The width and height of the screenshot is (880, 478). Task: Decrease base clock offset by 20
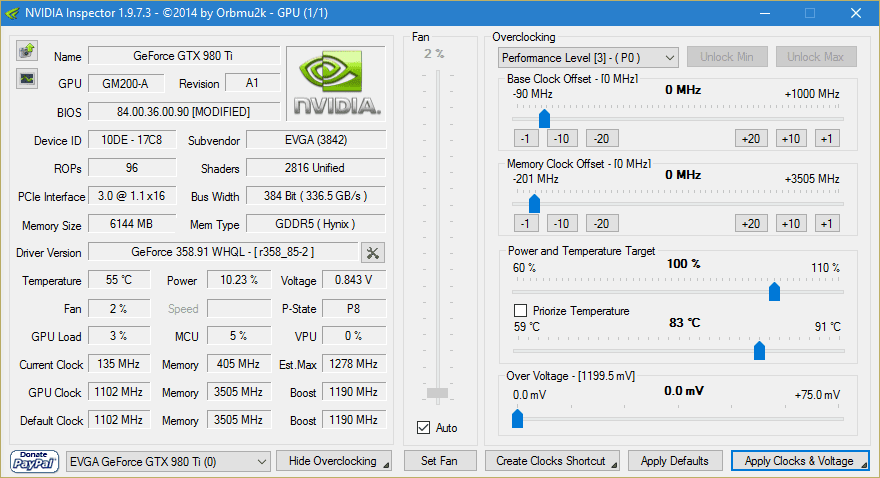pyautogui.click(x=602, y=139)
